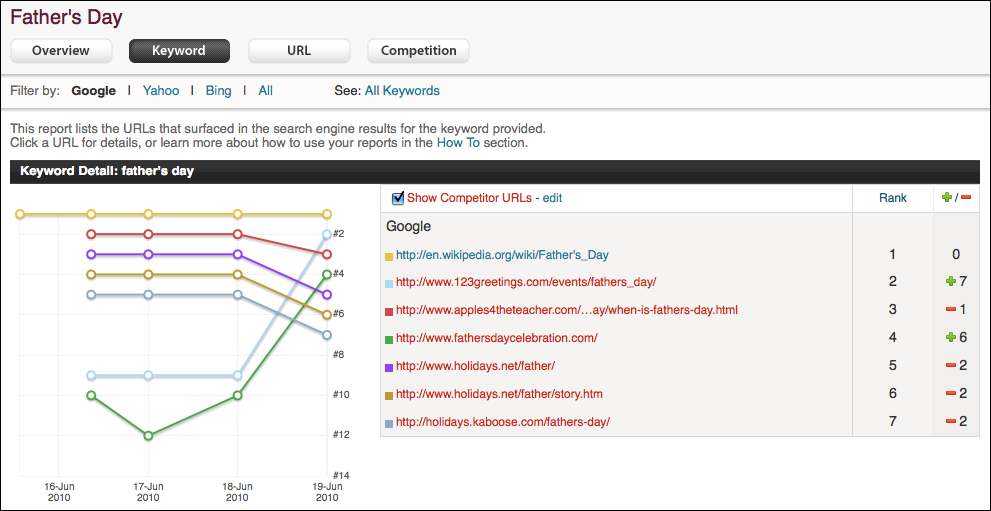Click the red minus icon in column header

pos(966,198)
